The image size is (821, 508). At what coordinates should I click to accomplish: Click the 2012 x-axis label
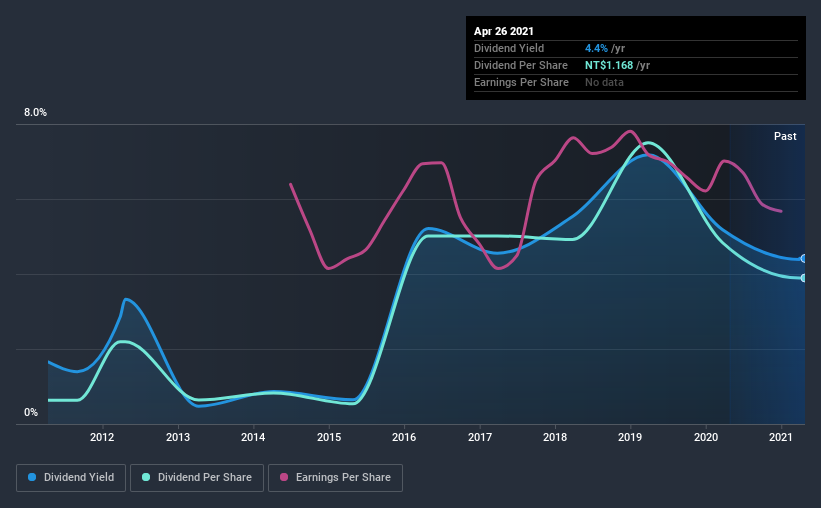(x=102, y=437)
